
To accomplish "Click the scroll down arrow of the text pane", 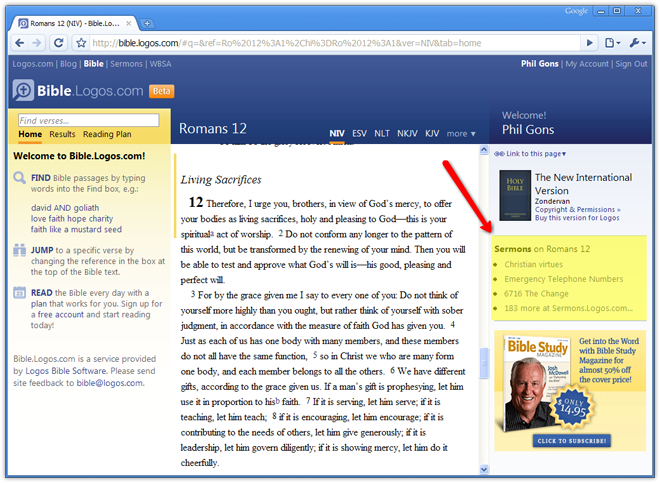I will pos(484,469).
